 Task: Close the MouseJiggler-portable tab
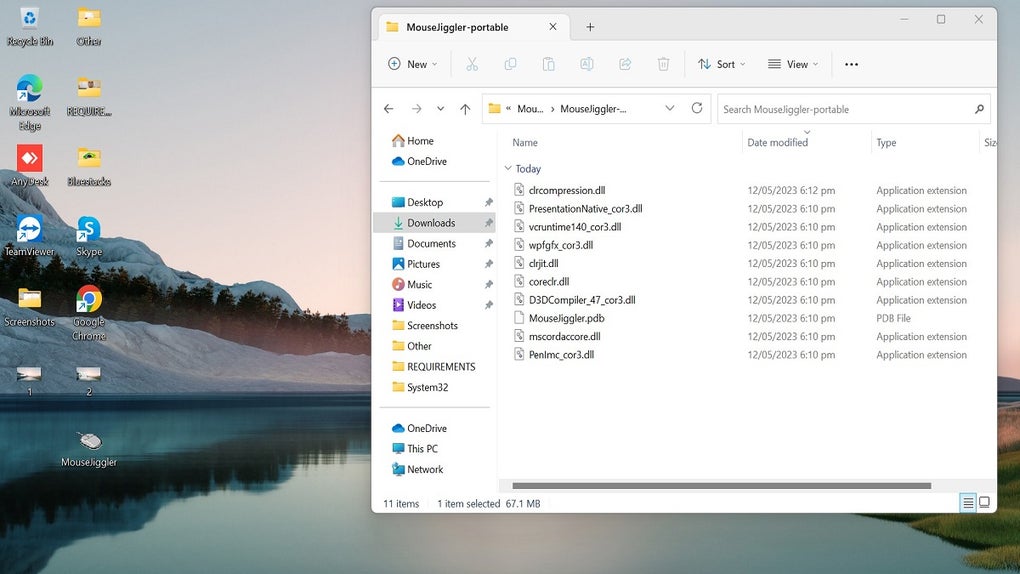tap(552, 27)
